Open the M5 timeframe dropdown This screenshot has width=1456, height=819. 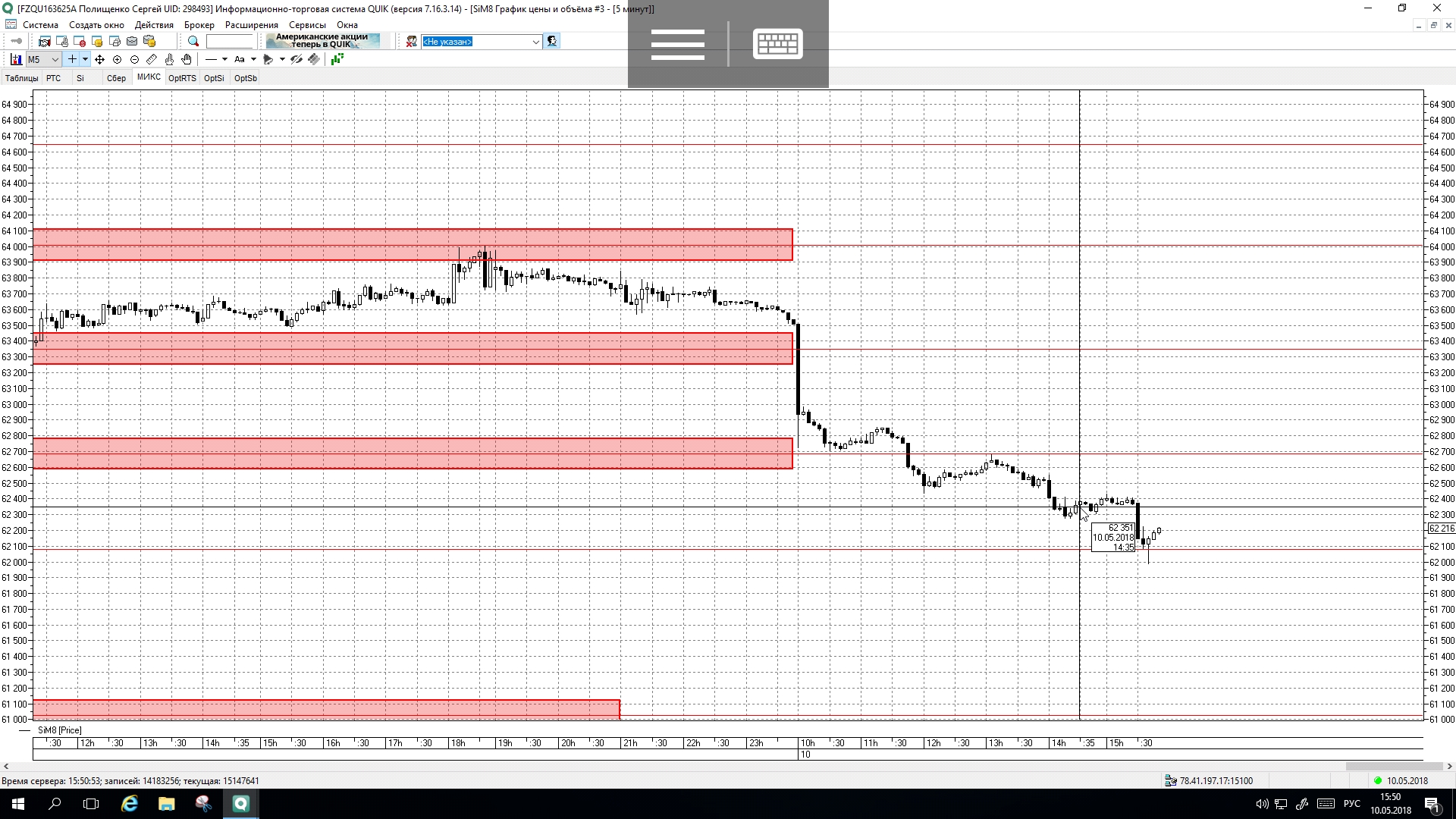click(55, 59)
